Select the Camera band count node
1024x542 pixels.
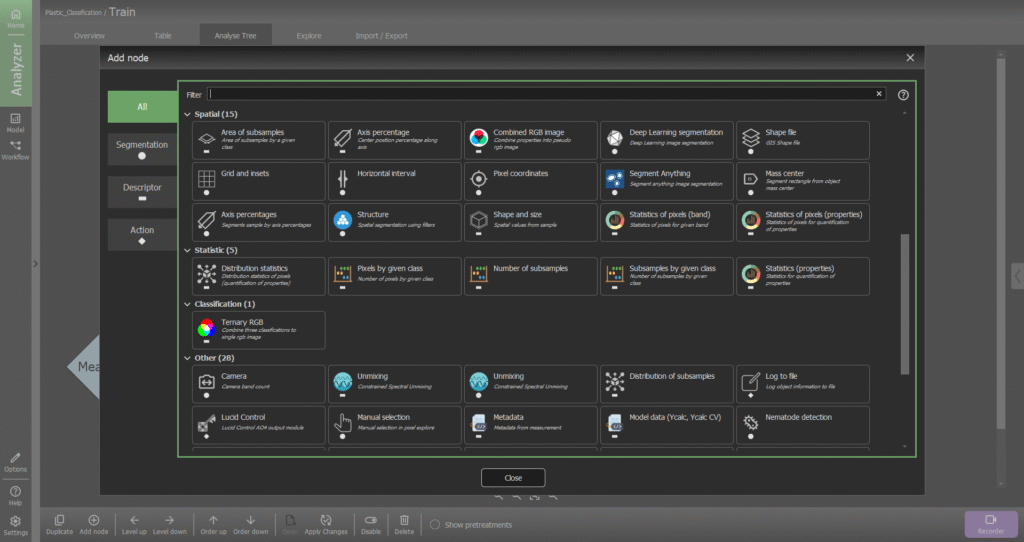(259, 383)
